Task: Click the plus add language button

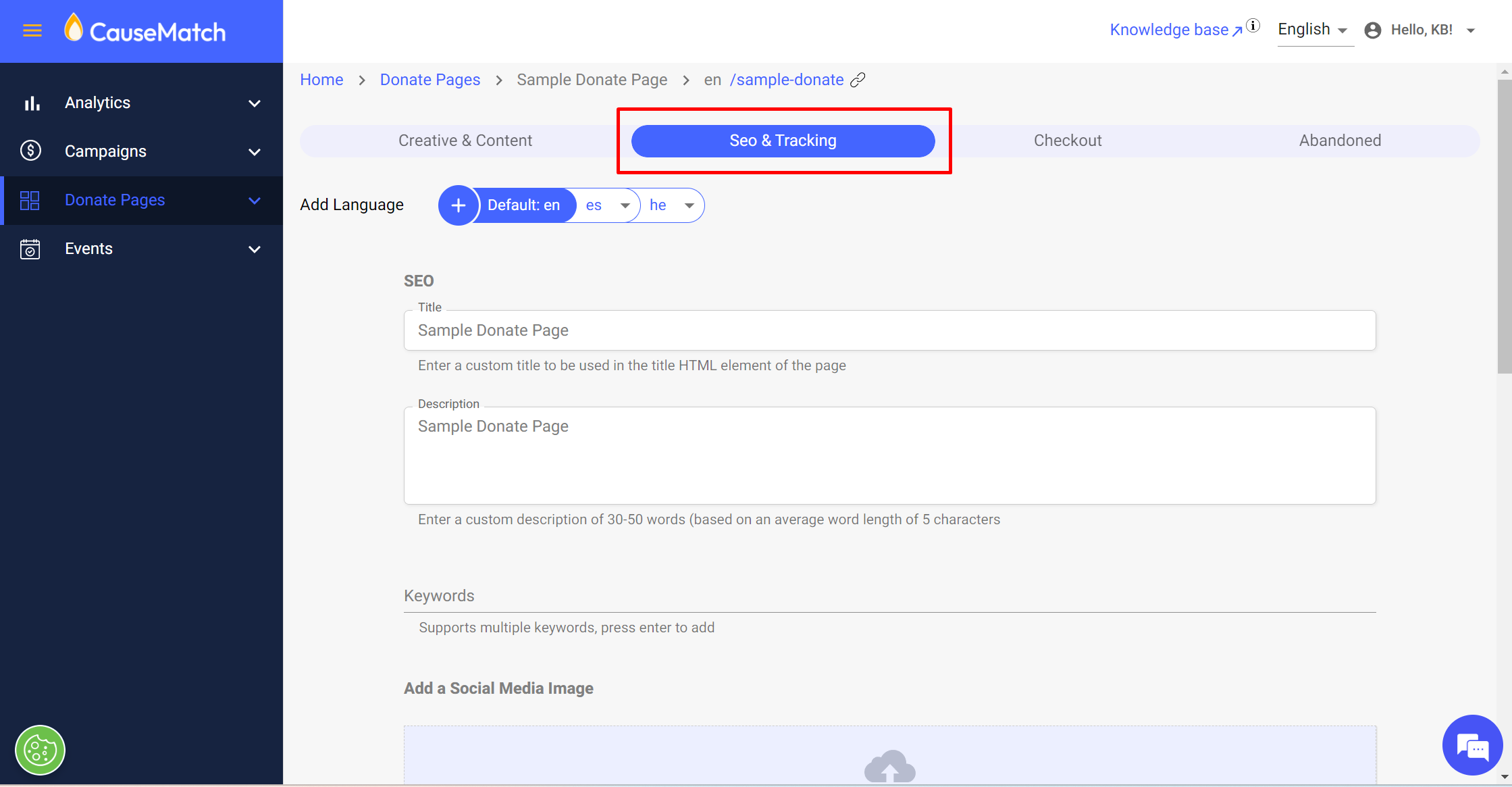Action: point(458,205)
